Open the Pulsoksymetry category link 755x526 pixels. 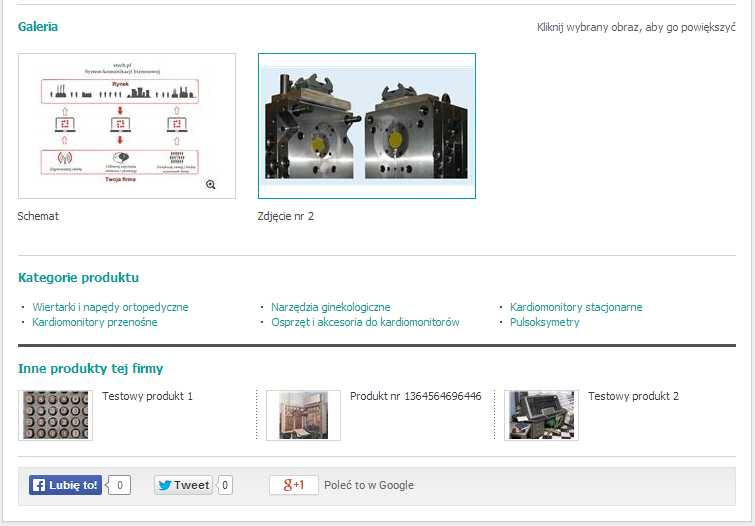coord(544,322)
